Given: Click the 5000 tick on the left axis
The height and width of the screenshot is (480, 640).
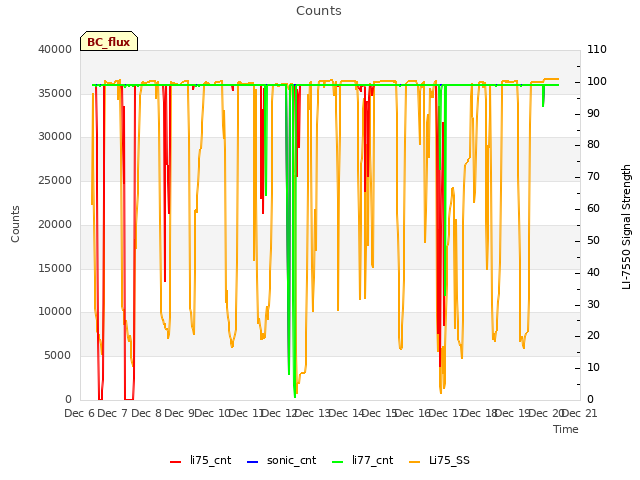Looking at the screenshot, I should point(58,356).
